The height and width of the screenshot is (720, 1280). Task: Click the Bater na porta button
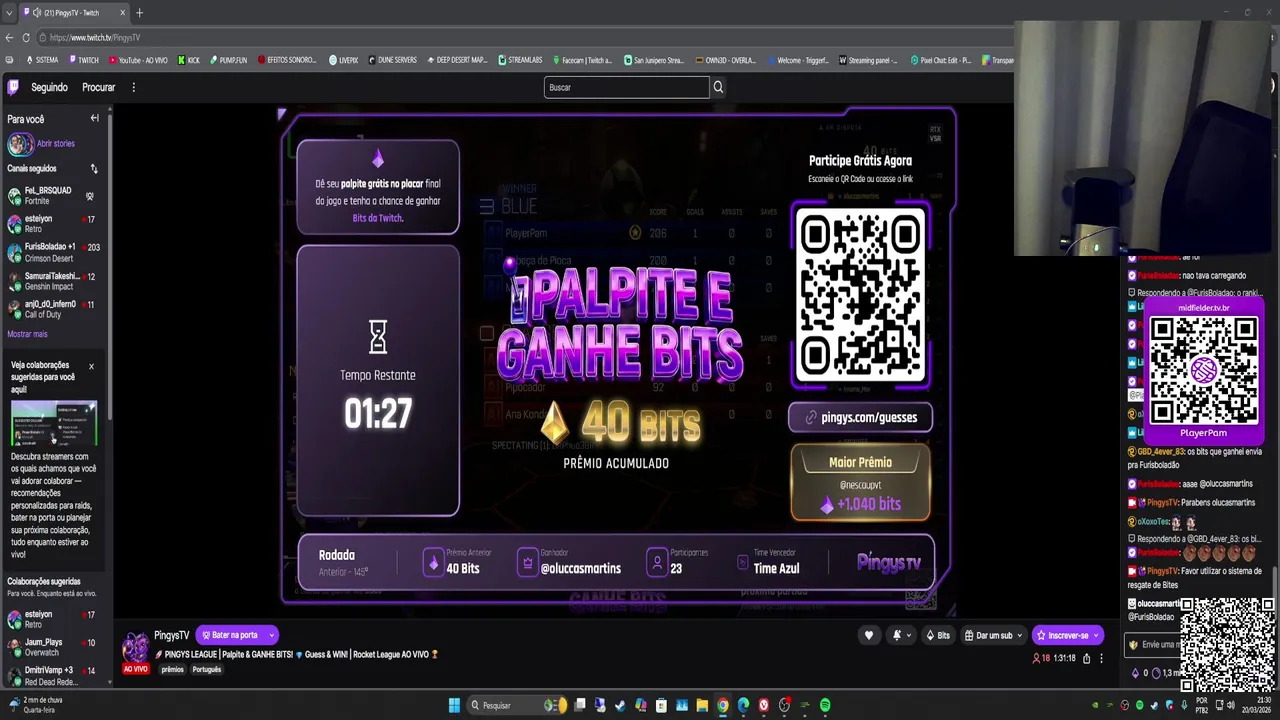(x=230, y=635)
